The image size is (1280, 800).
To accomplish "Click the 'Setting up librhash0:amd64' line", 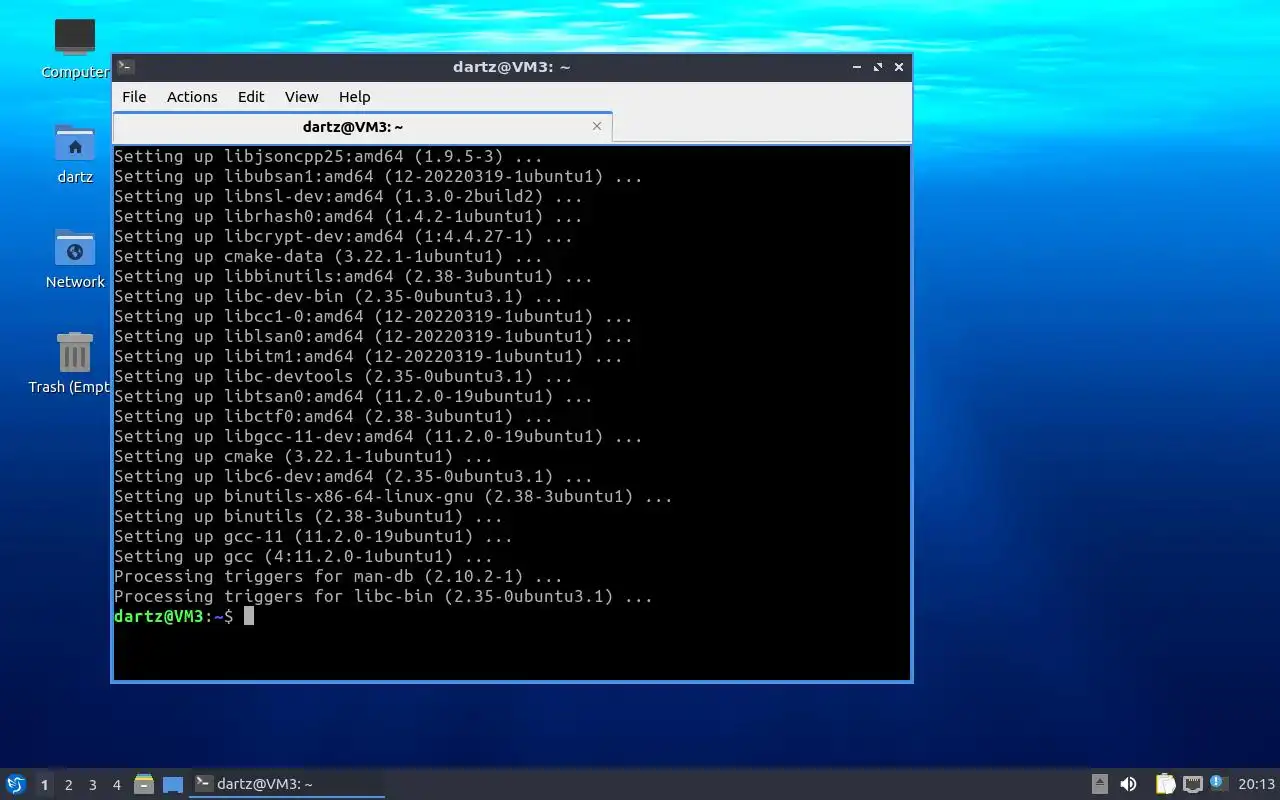I will pyautogui.click(x=348, y=216).
